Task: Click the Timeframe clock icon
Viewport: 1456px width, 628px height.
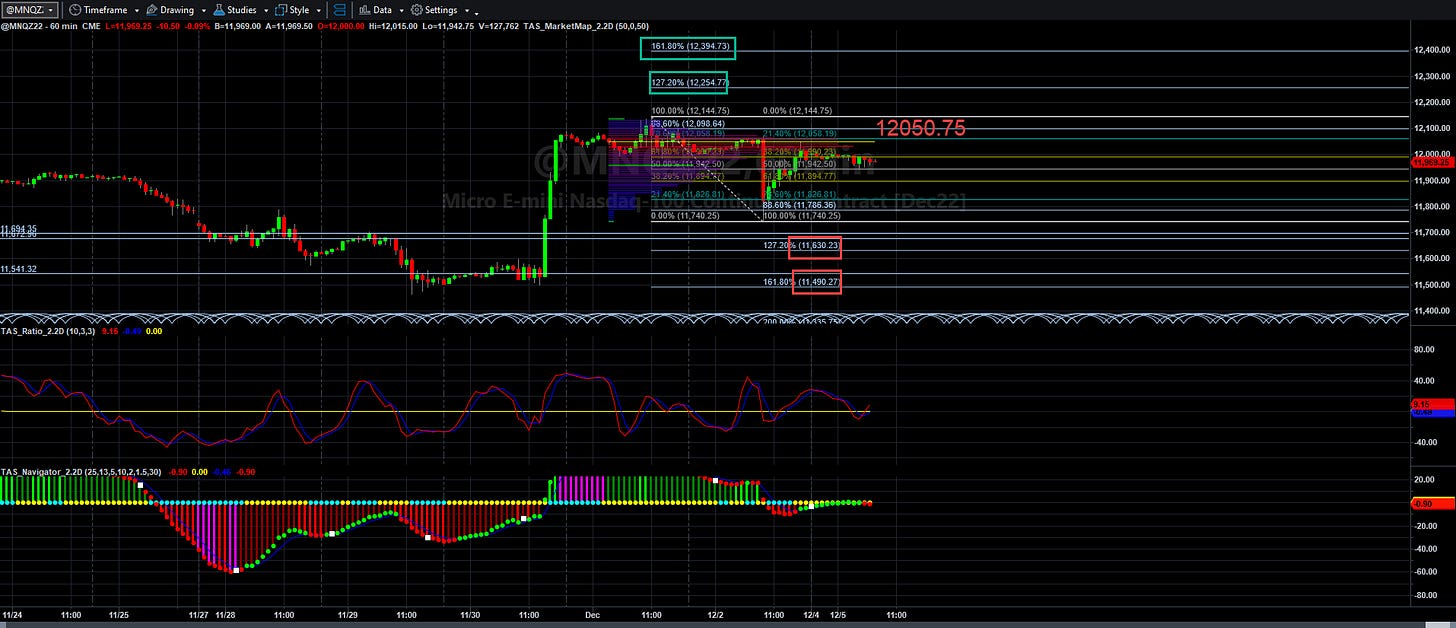Action: click(x=75, y=10)
